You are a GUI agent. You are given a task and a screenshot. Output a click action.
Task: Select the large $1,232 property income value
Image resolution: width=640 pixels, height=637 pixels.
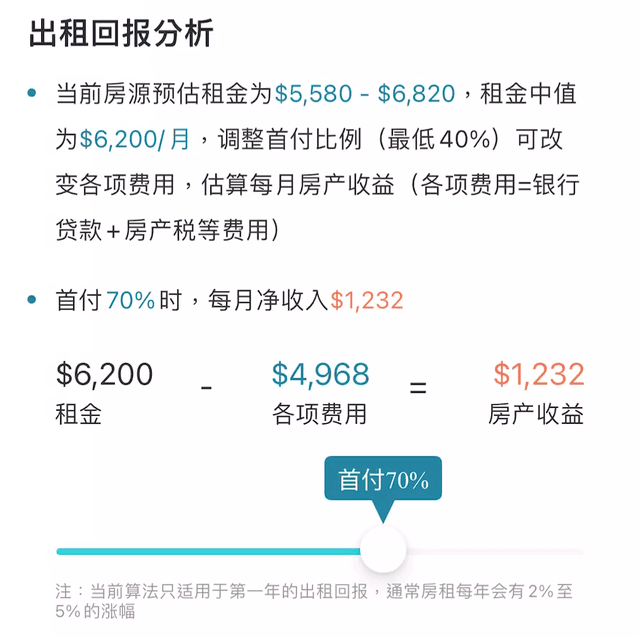539,374
